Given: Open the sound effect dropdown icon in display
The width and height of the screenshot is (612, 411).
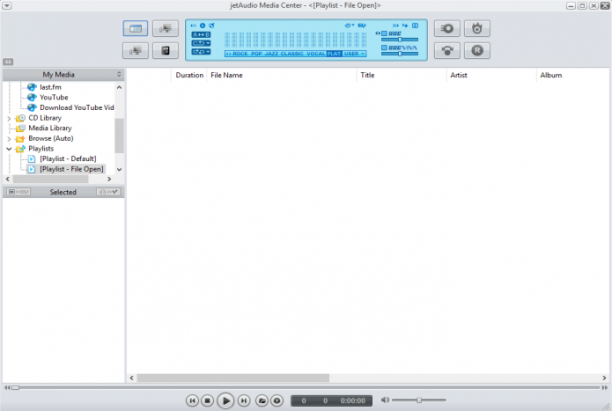Looking at the screenshot, I should 349,25.
